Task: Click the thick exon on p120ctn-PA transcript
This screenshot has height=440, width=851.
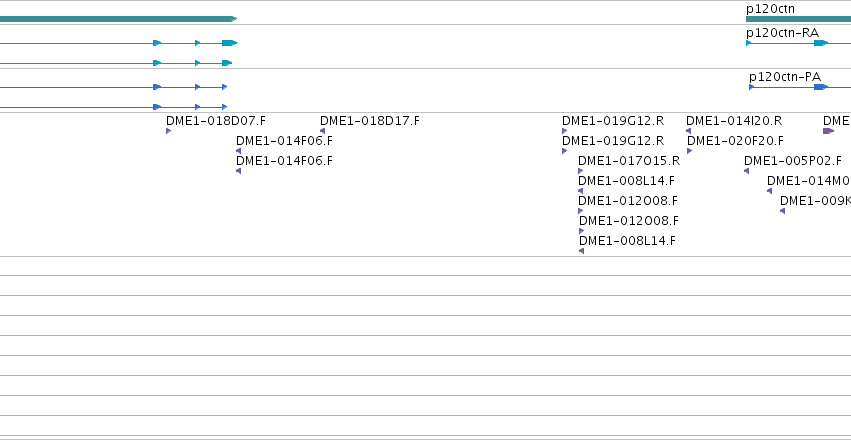Action: click(821, 87)
